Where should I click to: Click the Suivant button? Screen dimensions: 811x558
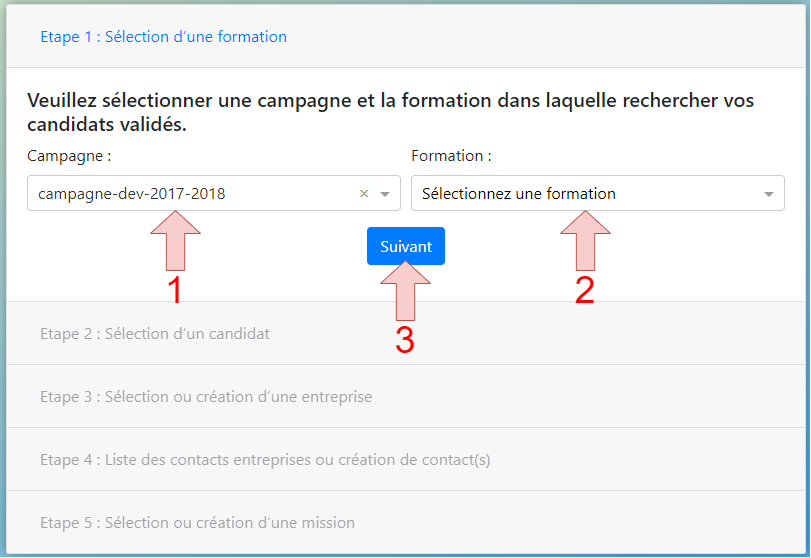(406, 246)
